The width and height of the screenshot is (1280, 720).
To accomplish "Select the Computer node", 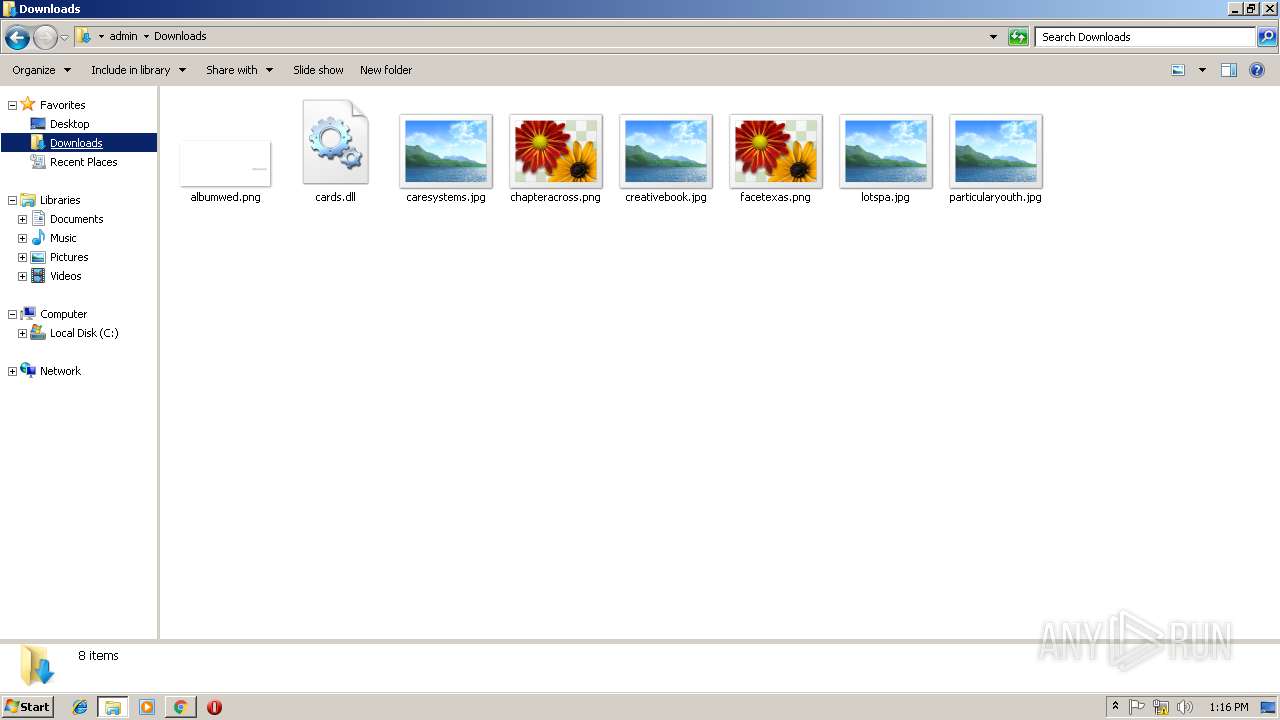I will pos(54,314).
